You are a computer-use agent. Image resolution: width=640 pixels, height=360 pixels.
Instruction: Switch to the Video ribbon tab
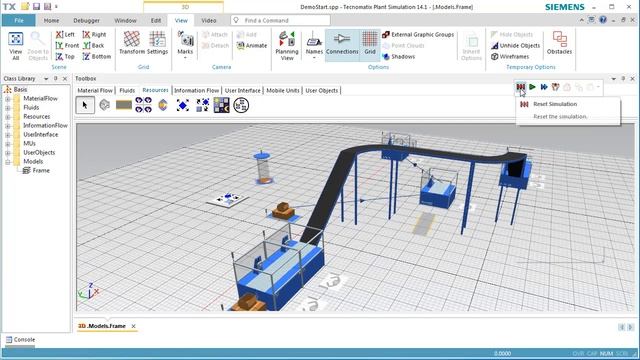tap(209, 20)
